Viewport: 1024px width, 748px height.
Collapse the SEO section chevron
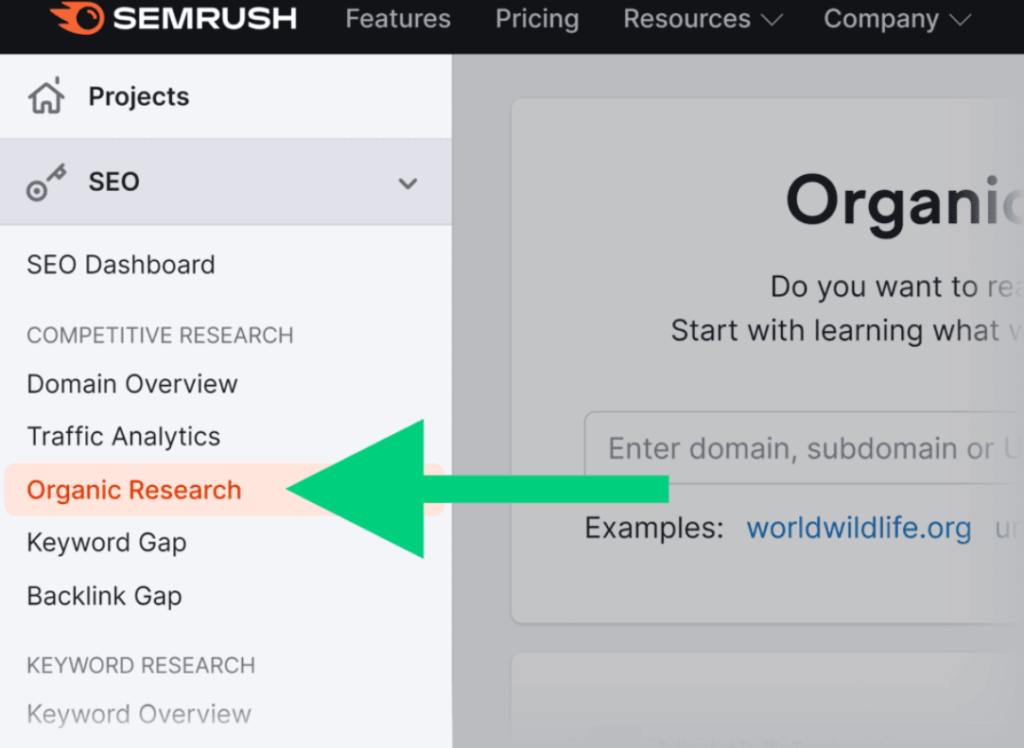[408, 184]
